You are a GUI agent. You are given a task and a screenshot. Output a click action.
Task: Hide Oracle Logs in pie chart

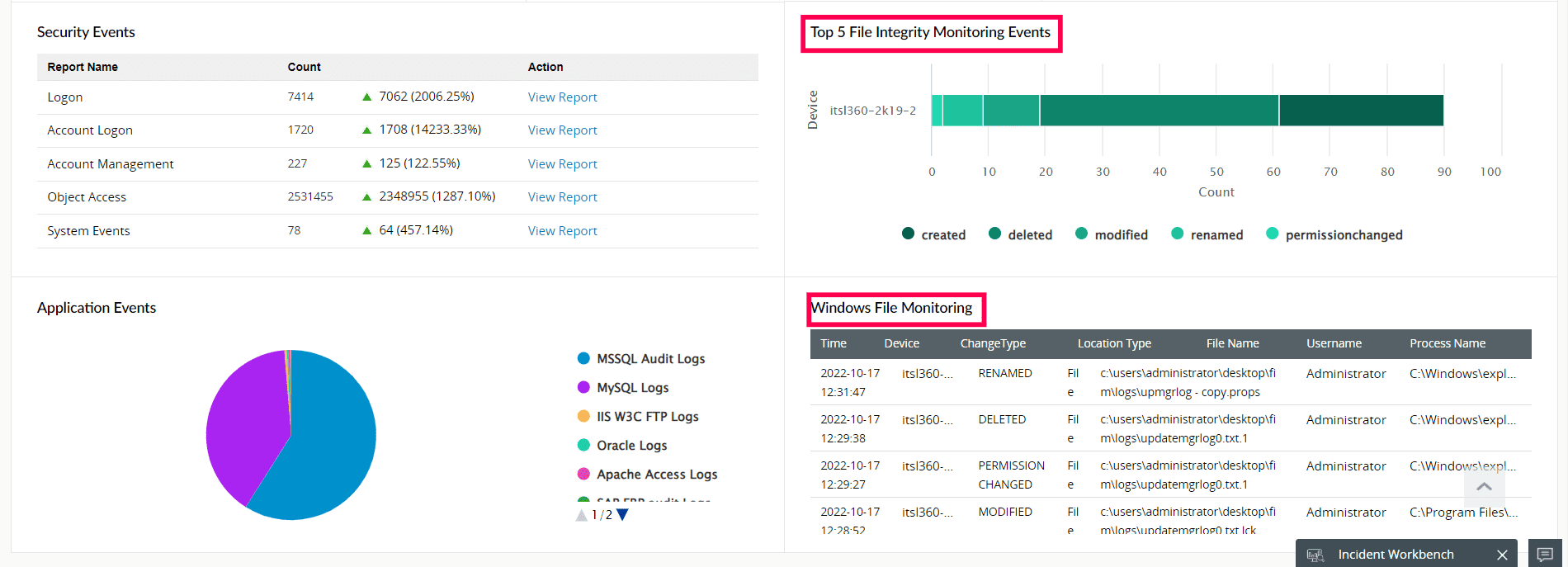pos(631,446)
